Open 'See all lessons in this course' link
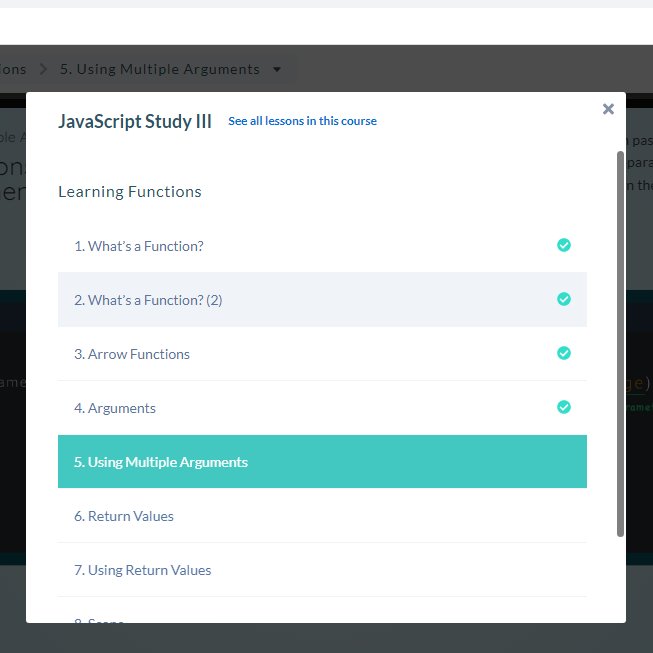The image size is (653, 653). 302,121
